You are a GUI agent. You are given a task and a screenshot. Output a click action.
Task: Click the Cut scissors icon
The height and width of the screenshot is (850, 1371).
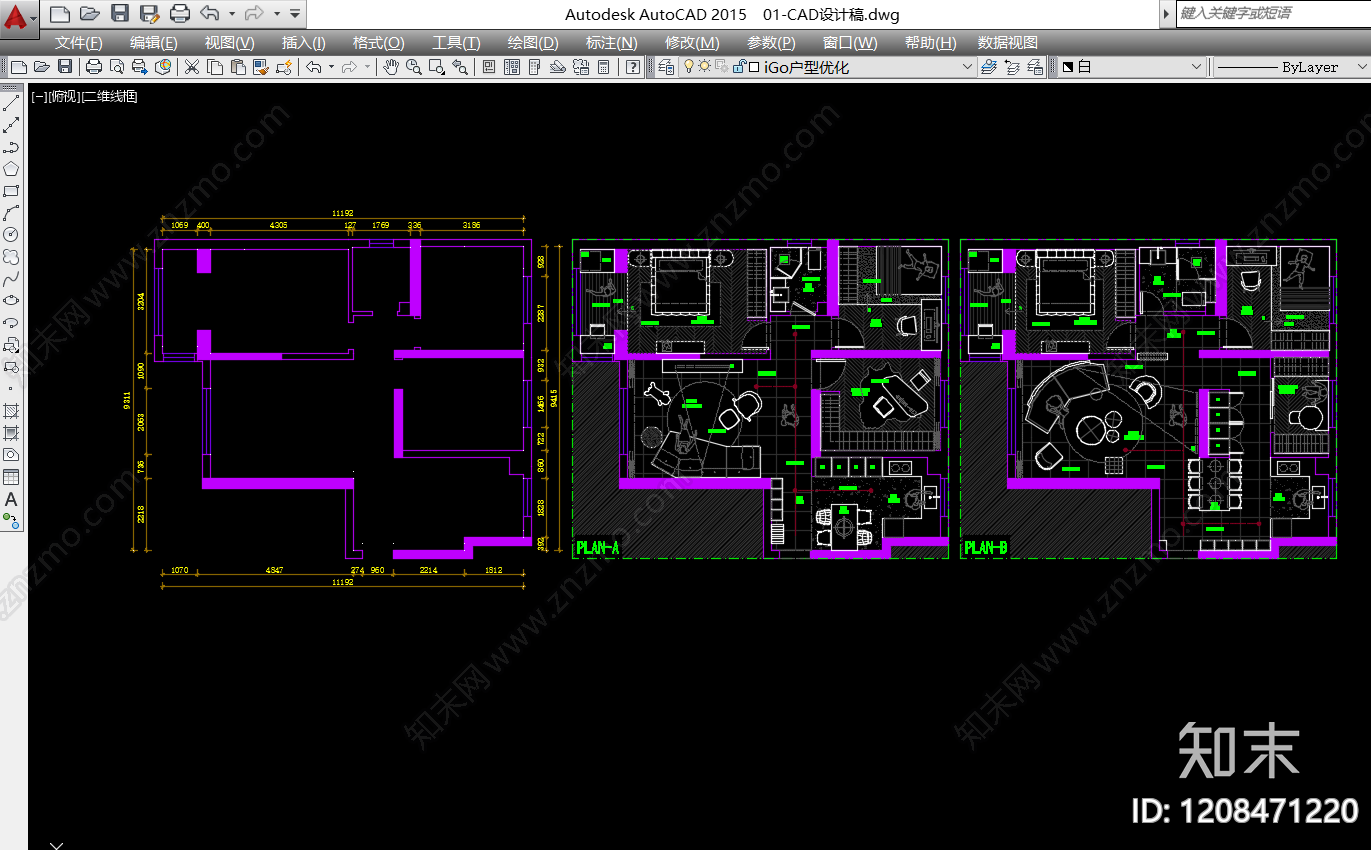click(x=191, y=67)
